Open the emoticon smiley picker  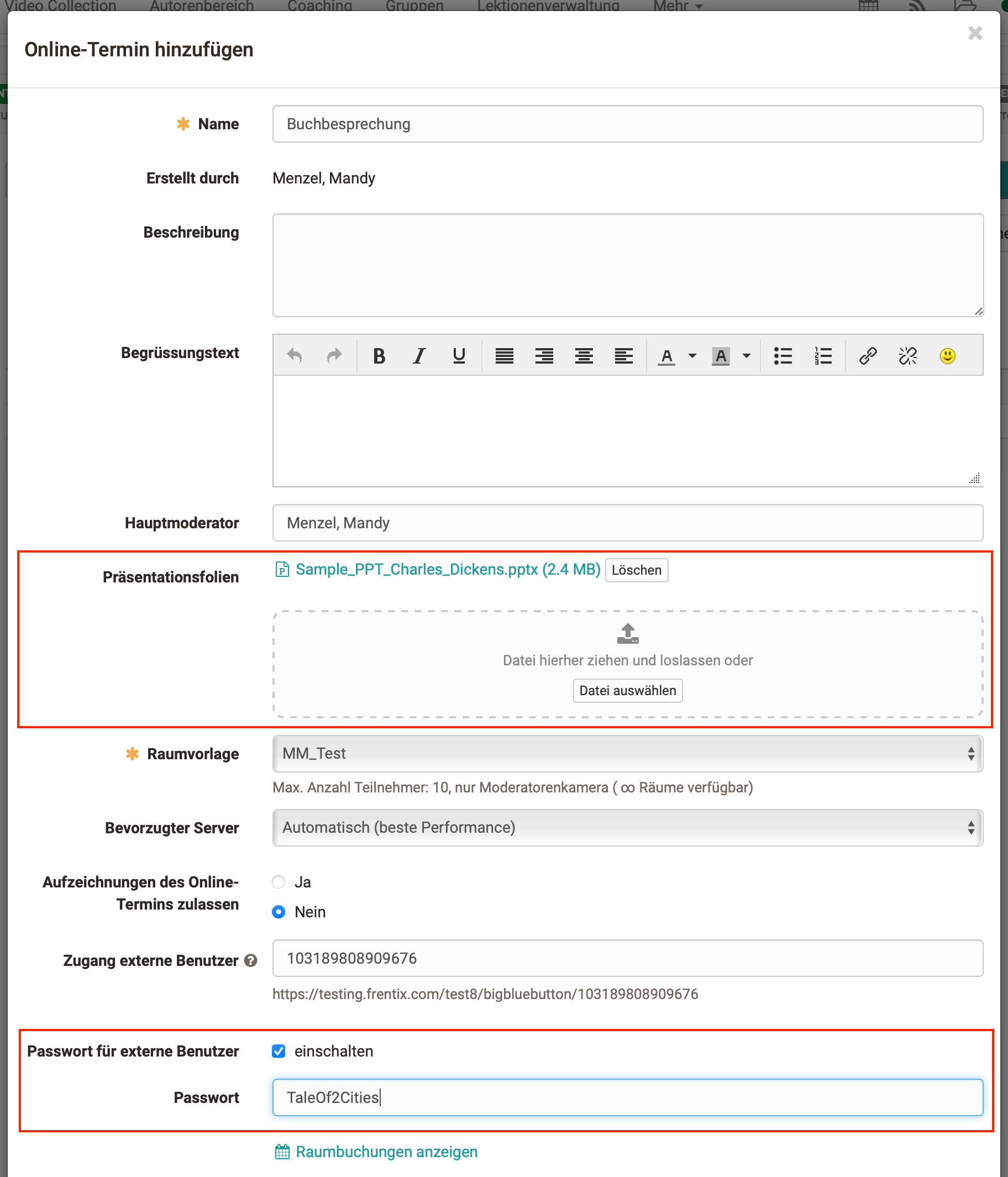[x=947, y=356]
